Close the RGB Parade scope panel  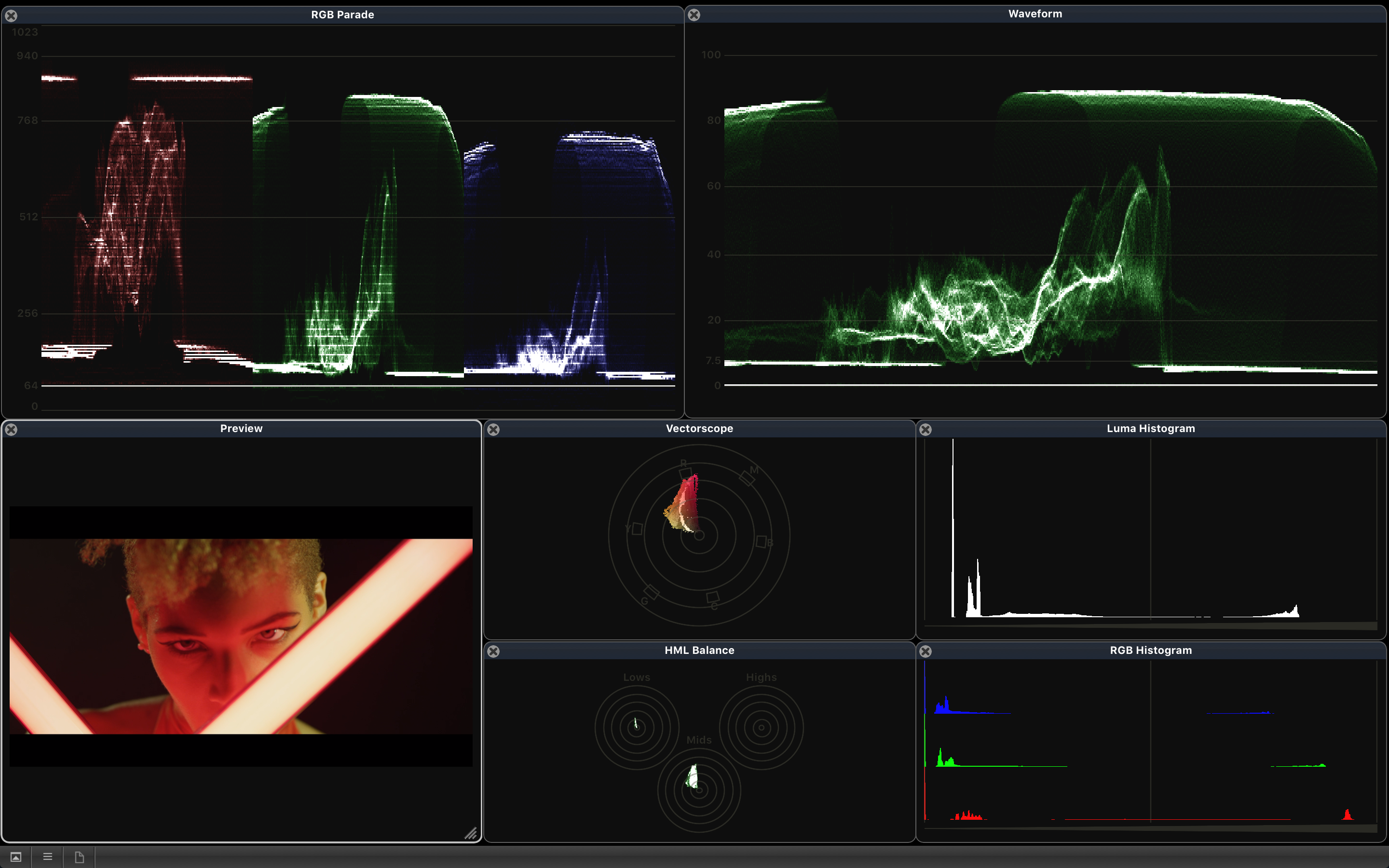click(11, 15)
